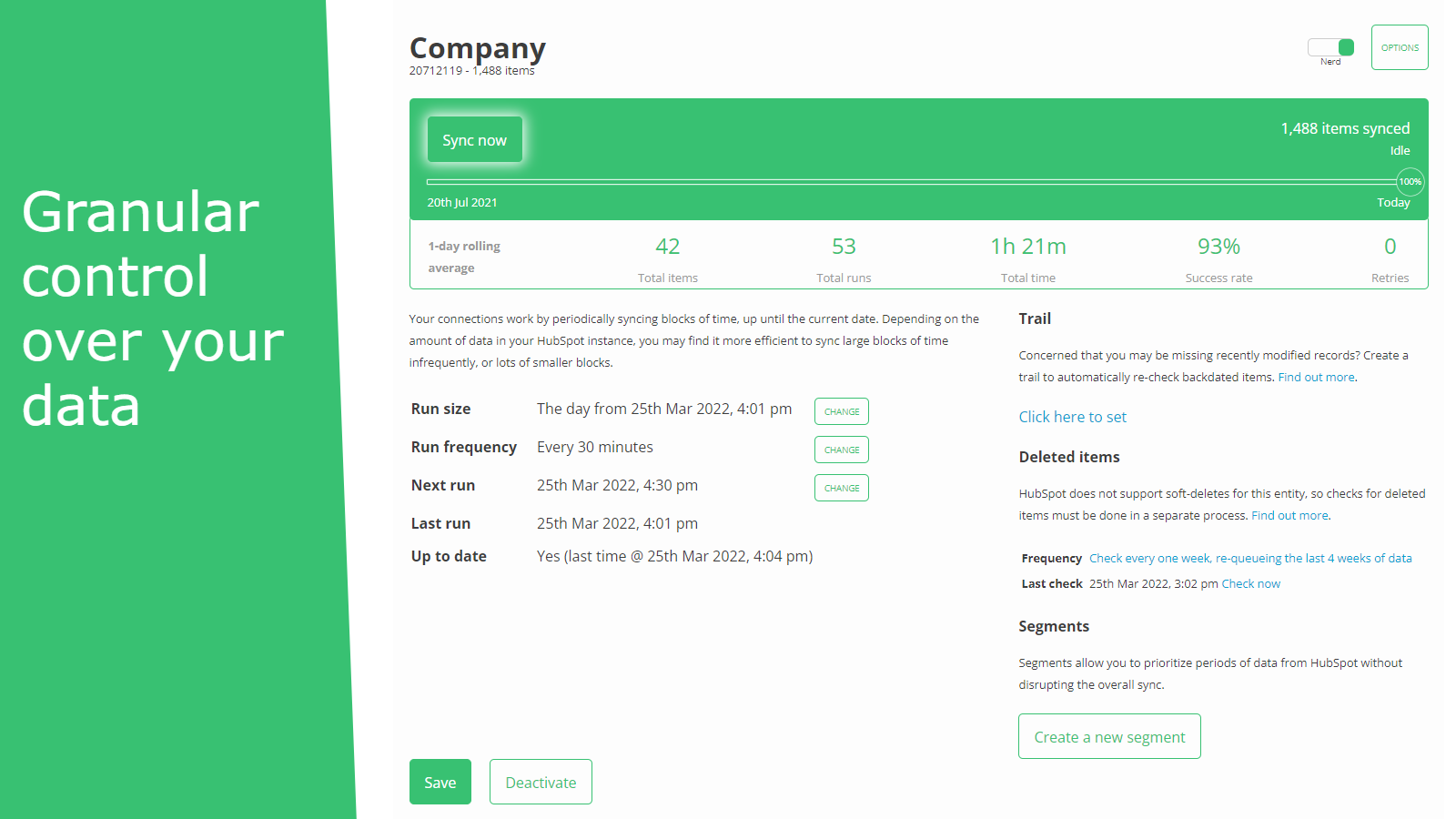Create a new segment
This screenshot has width=1456, height=819.
pyautogui.click(x=1109, y=736)
